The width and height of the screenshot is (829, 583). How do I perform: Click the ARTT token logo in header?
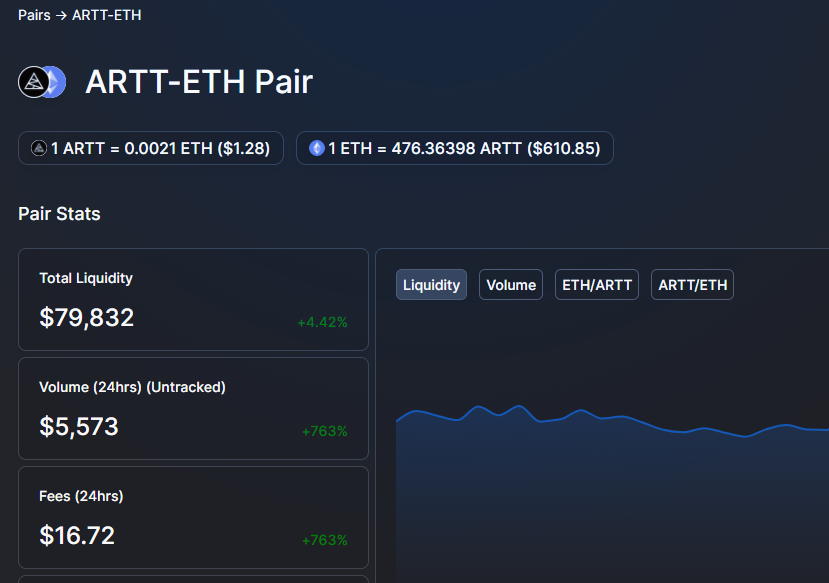(x=34, y=82)
